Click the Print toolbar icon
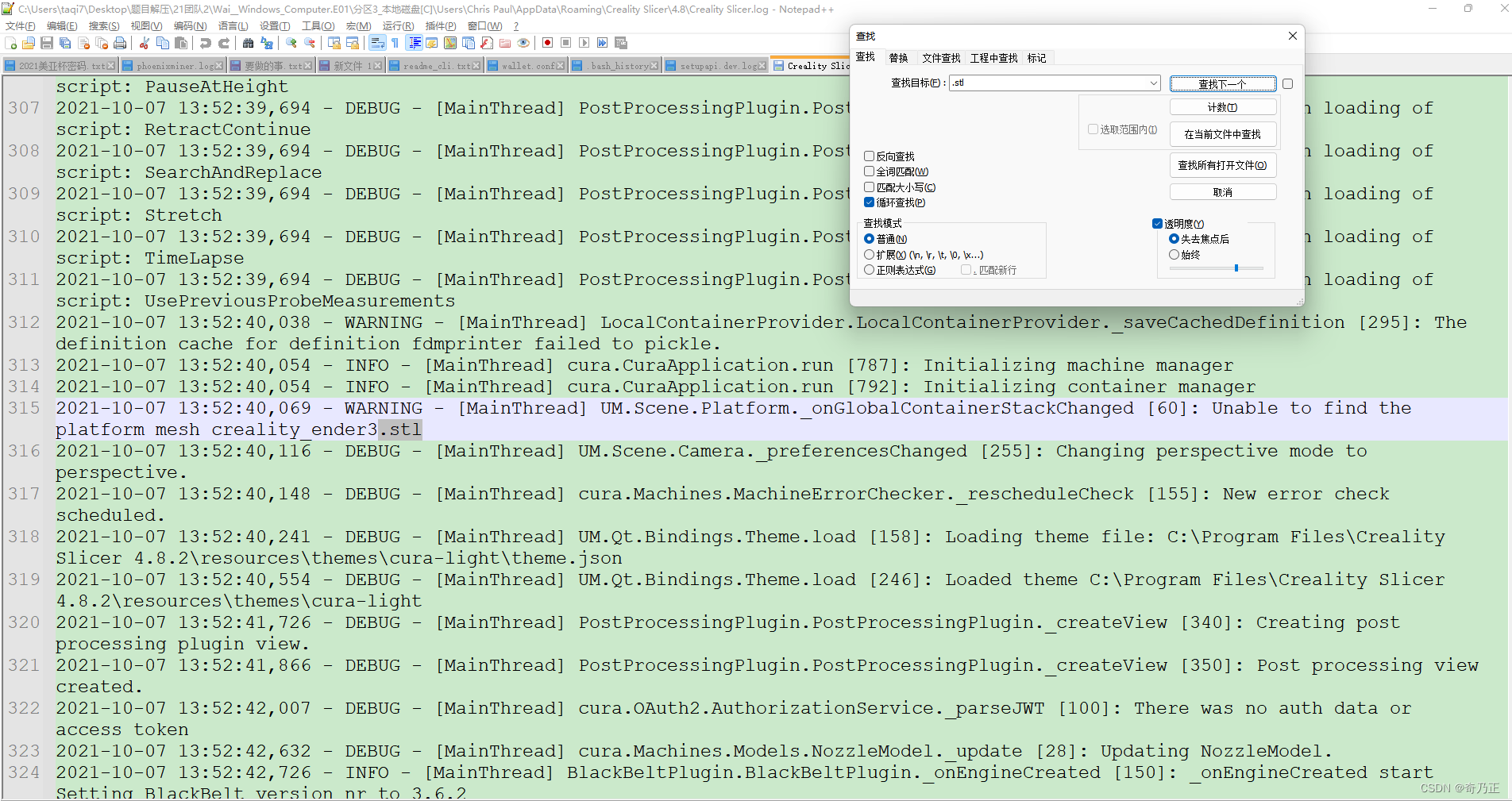The height and width of the screenshot is (801, 1512). tap(120, 43)
